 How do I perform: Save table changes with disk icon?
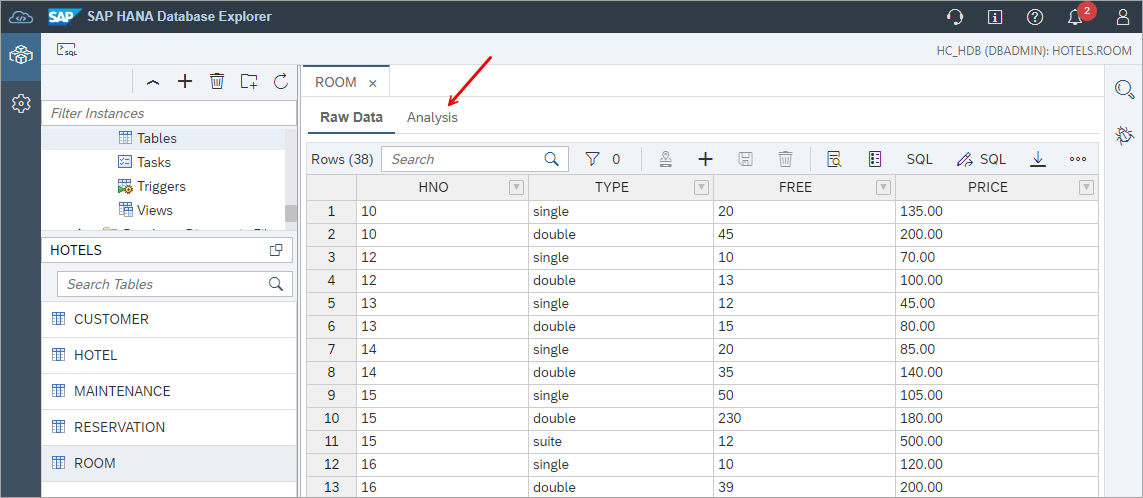pos(745,159)
